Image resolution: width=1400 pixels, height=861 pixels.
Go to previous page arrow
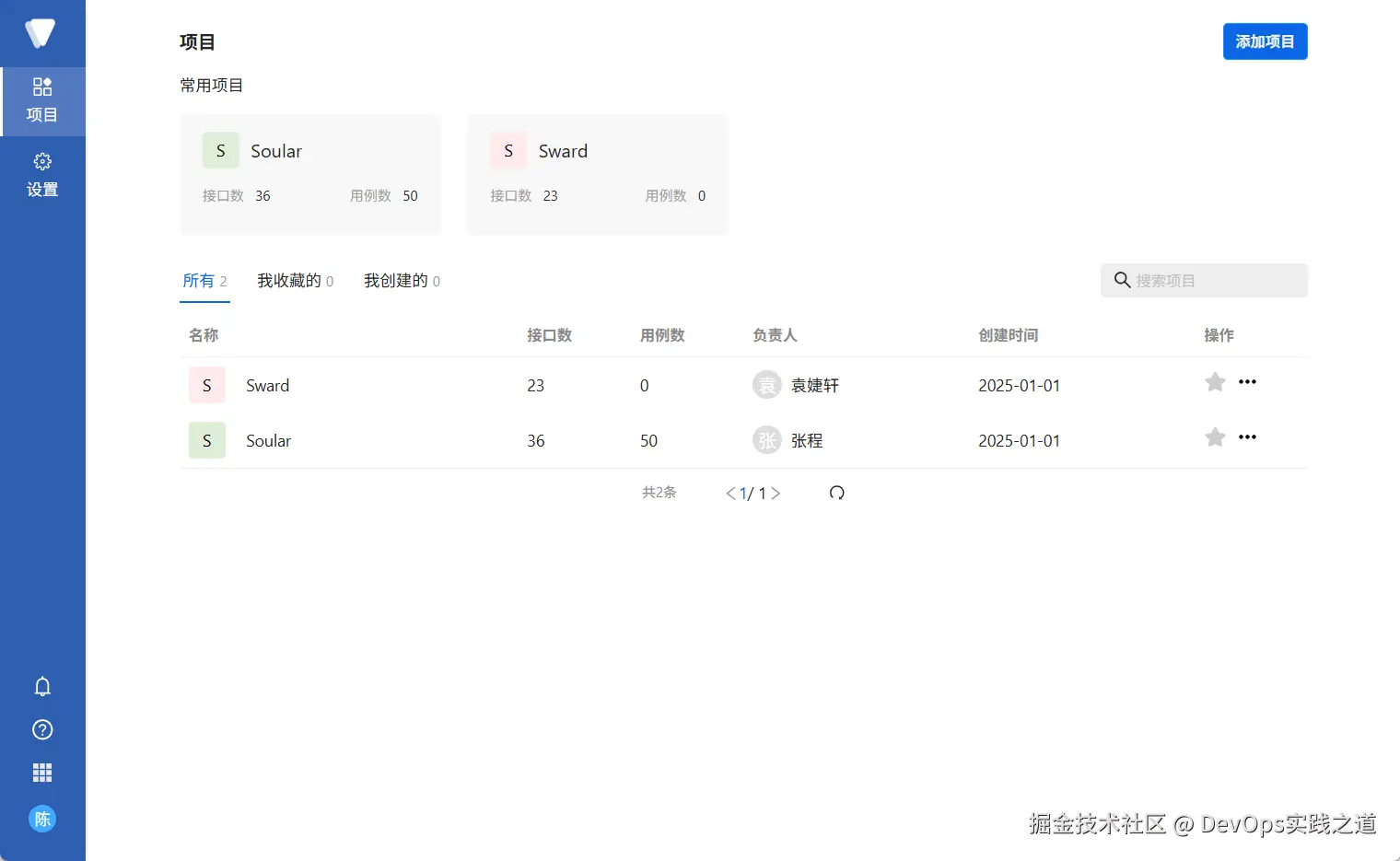click(730, 494)
